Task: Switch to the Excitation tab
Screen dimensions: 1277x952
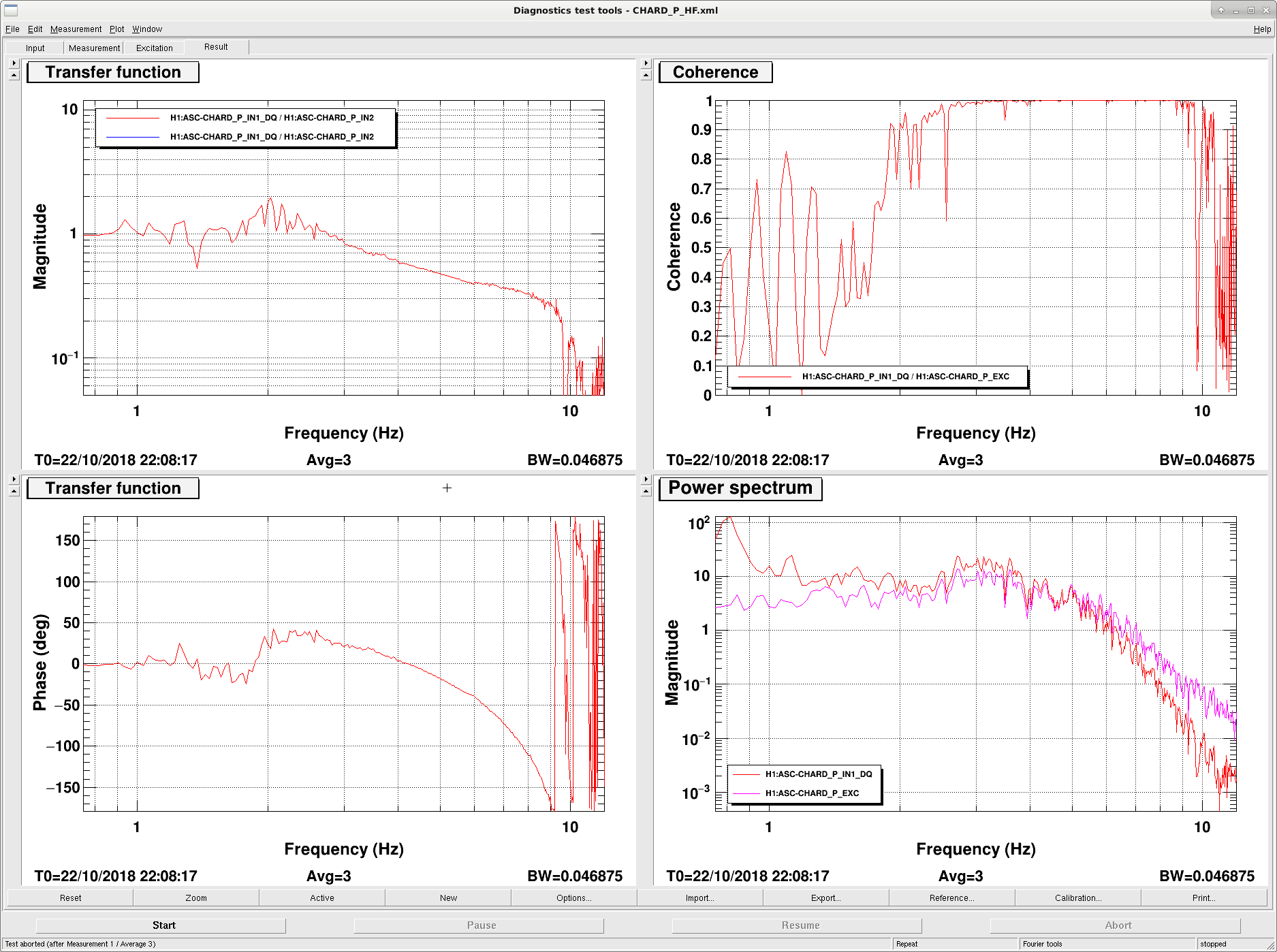Action: (155, 48)
